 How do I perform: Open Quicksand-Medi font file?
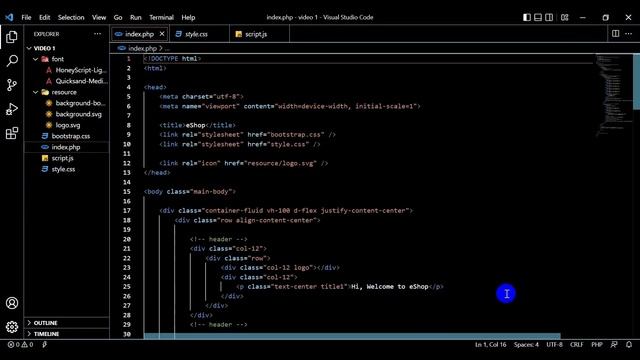pos(81,81)
